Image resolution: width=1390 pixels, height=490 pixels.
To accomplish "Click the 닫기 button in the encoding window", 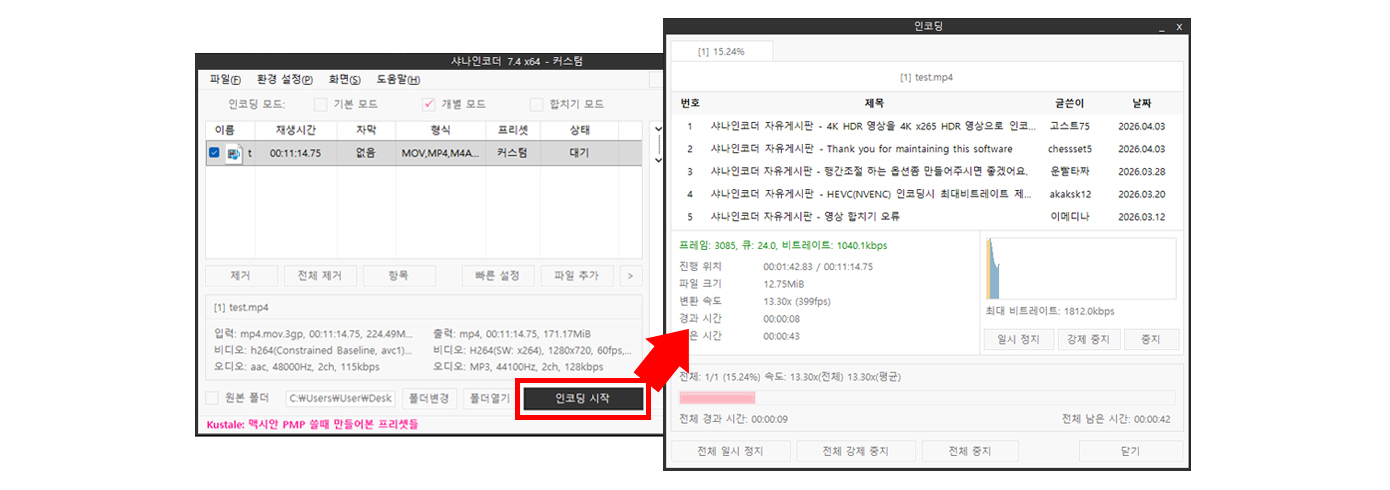I will 1130,451.
